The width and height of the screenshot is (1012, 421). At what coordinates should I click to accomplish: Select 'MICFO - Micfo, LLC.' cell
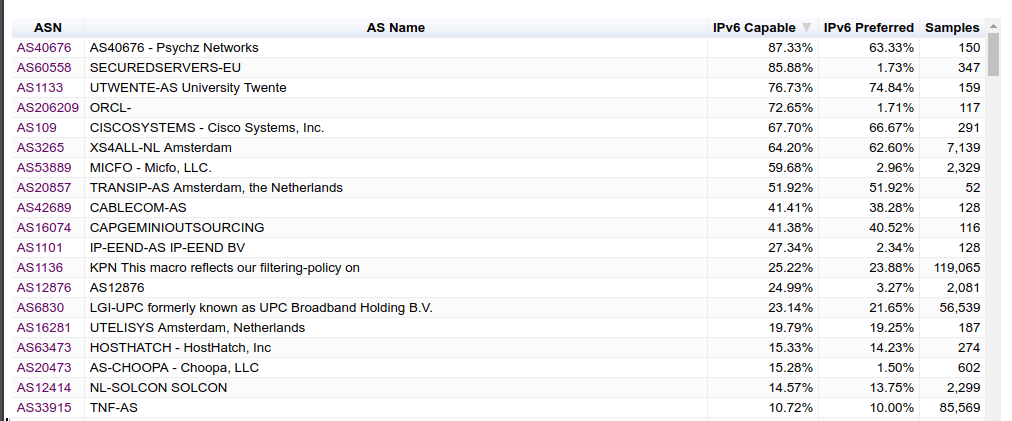(396, 168)
